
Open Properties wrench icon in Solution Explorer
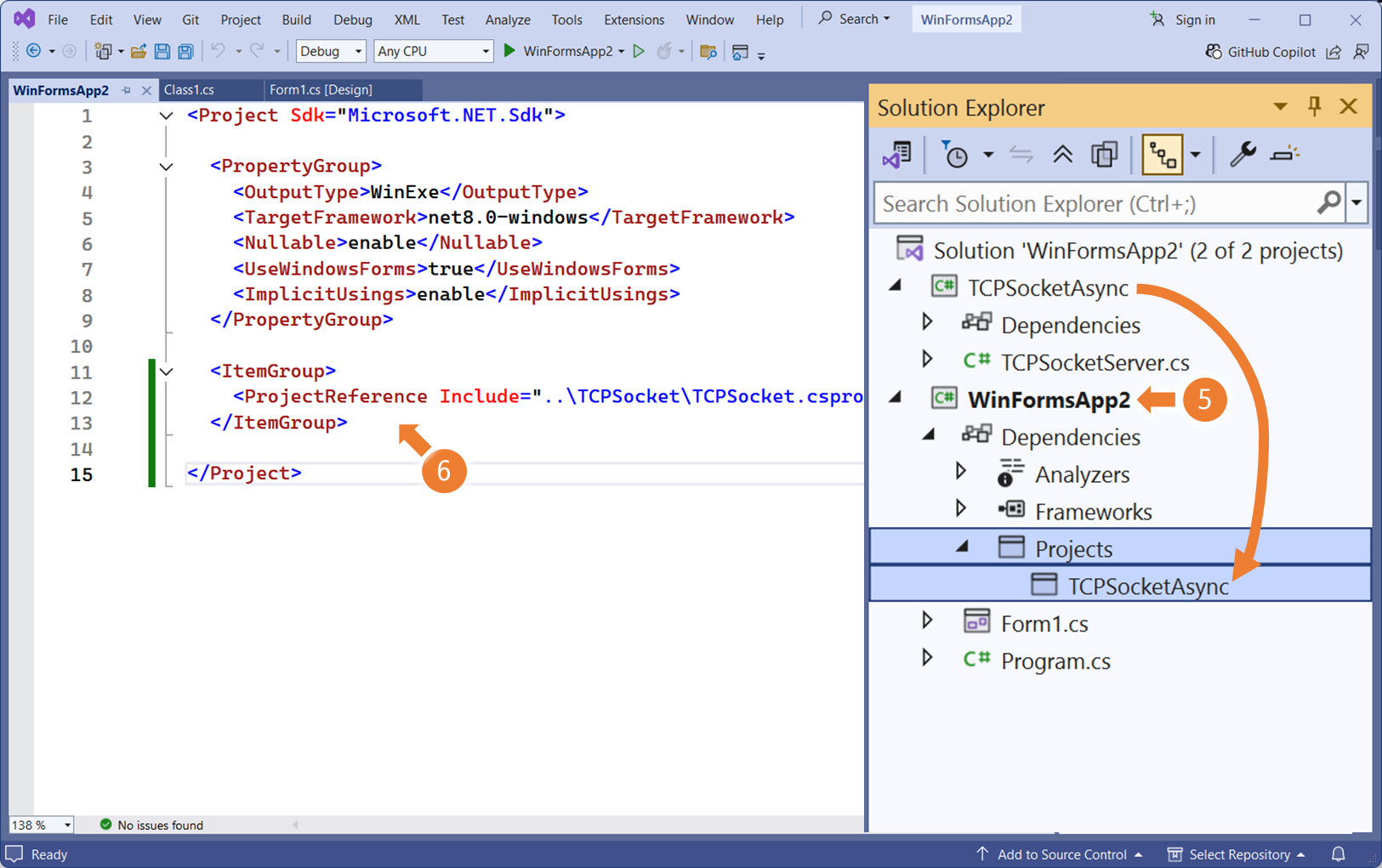1243,155
